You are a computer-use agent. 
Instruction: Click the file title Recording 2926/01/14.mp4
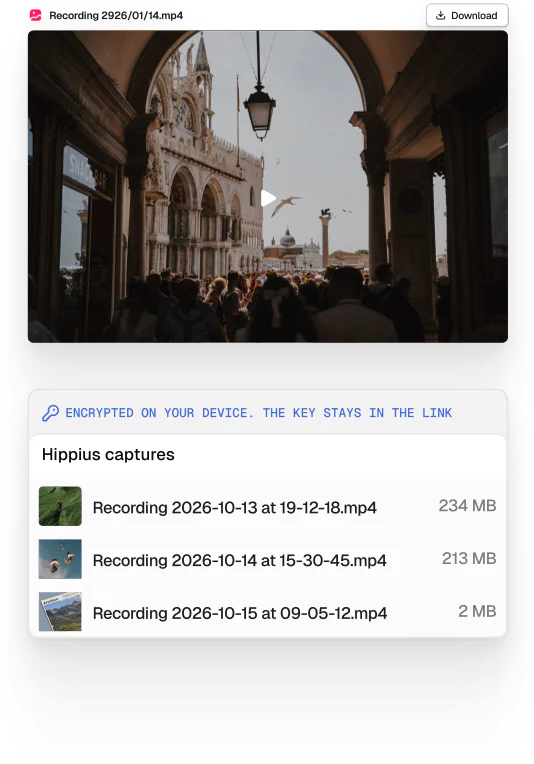[116, 16]
